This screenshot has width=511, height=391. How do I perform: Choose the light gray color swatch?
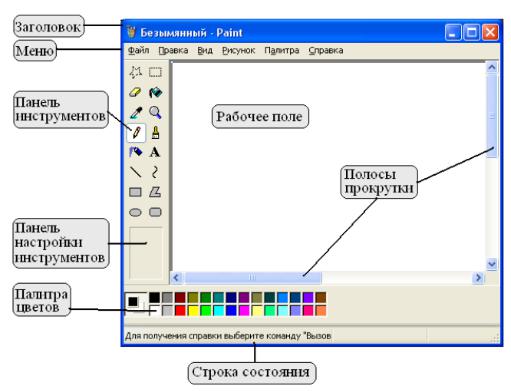coord(167,310)
